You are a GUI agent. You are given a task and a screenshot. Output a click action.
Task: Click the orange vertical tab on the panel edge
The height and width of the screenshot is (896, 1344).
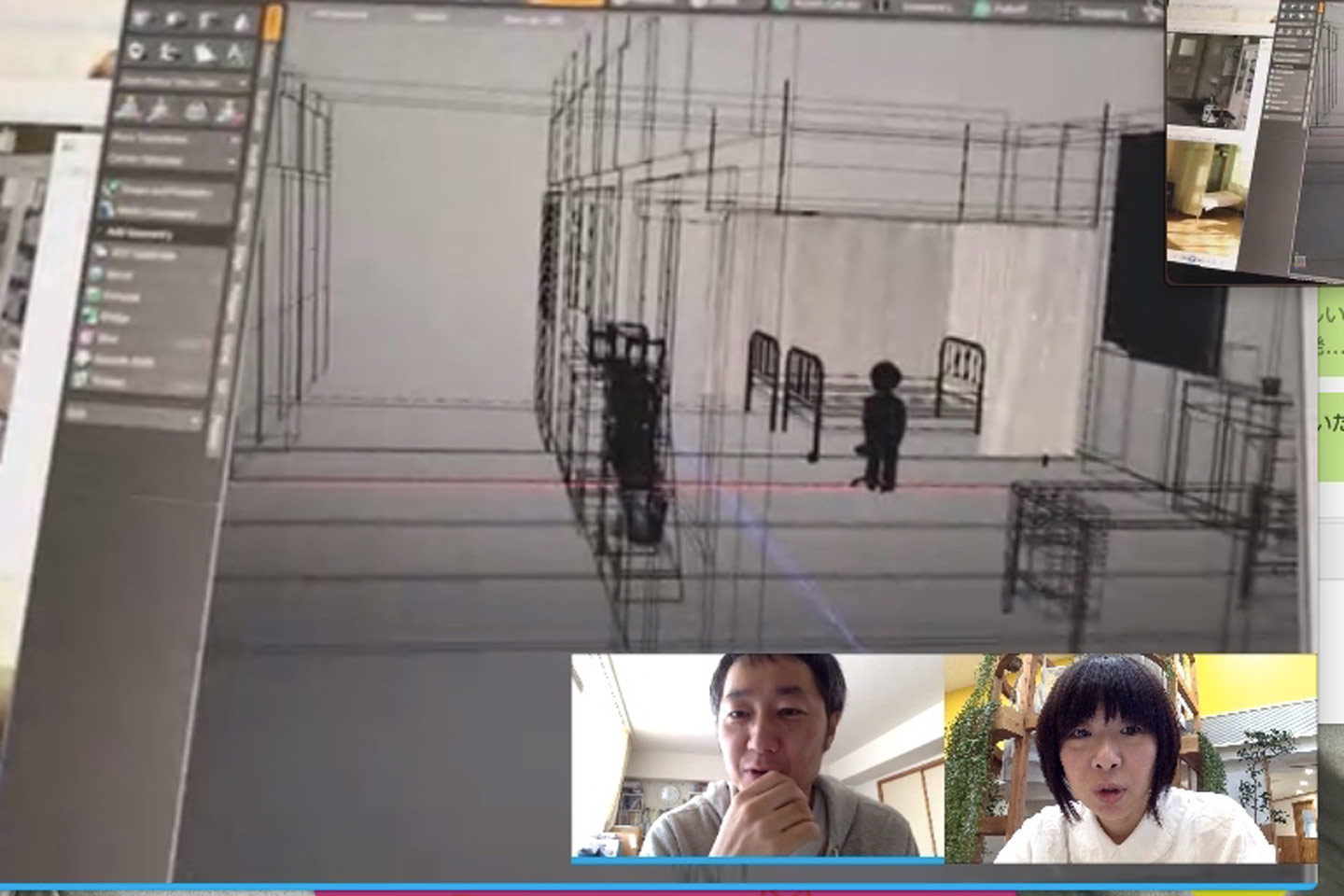273,23
